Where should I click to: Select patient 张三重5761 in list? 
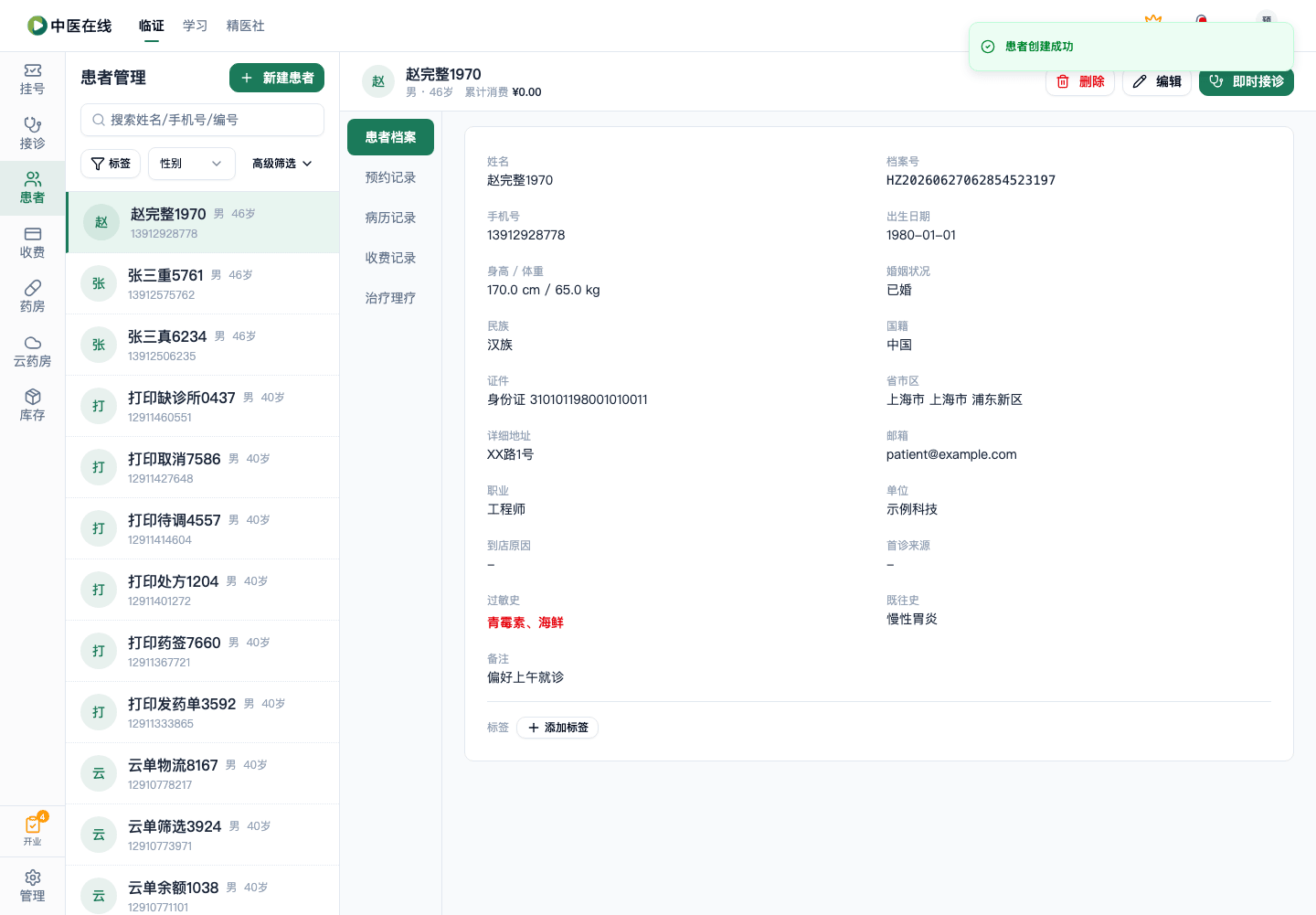(202, 283)
